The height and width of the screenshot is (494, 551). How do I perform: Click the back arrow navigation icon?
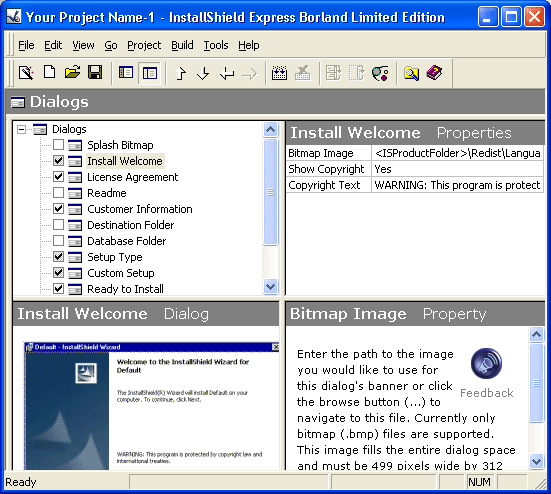coord(227,73)
